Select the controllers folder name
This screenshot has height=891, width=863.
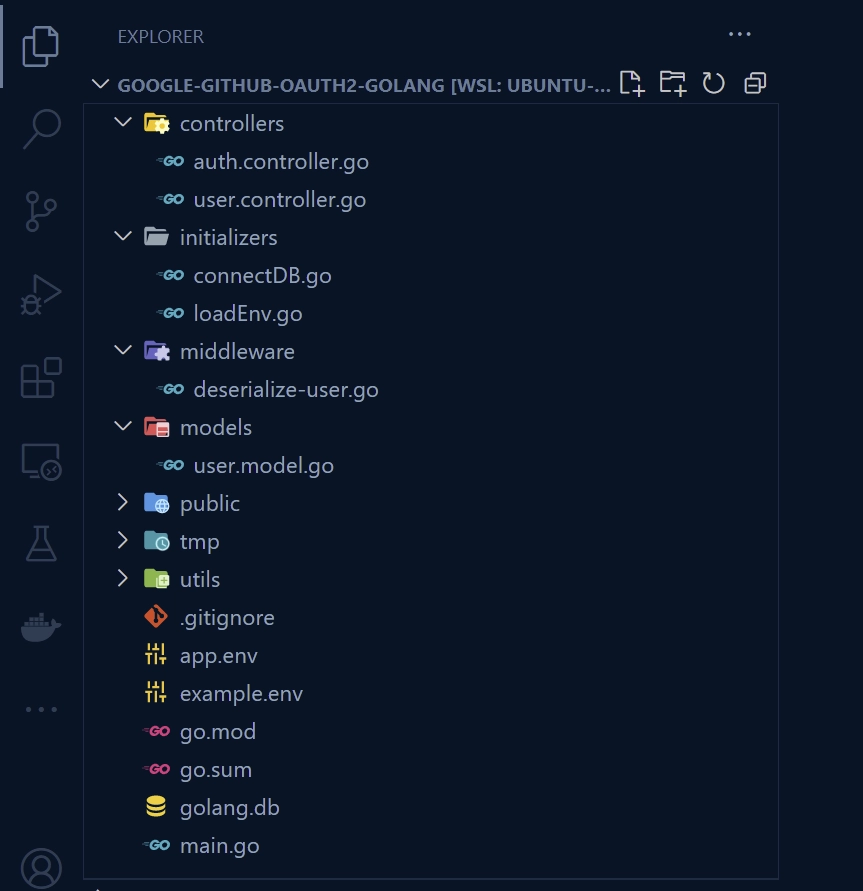point(232,124)
